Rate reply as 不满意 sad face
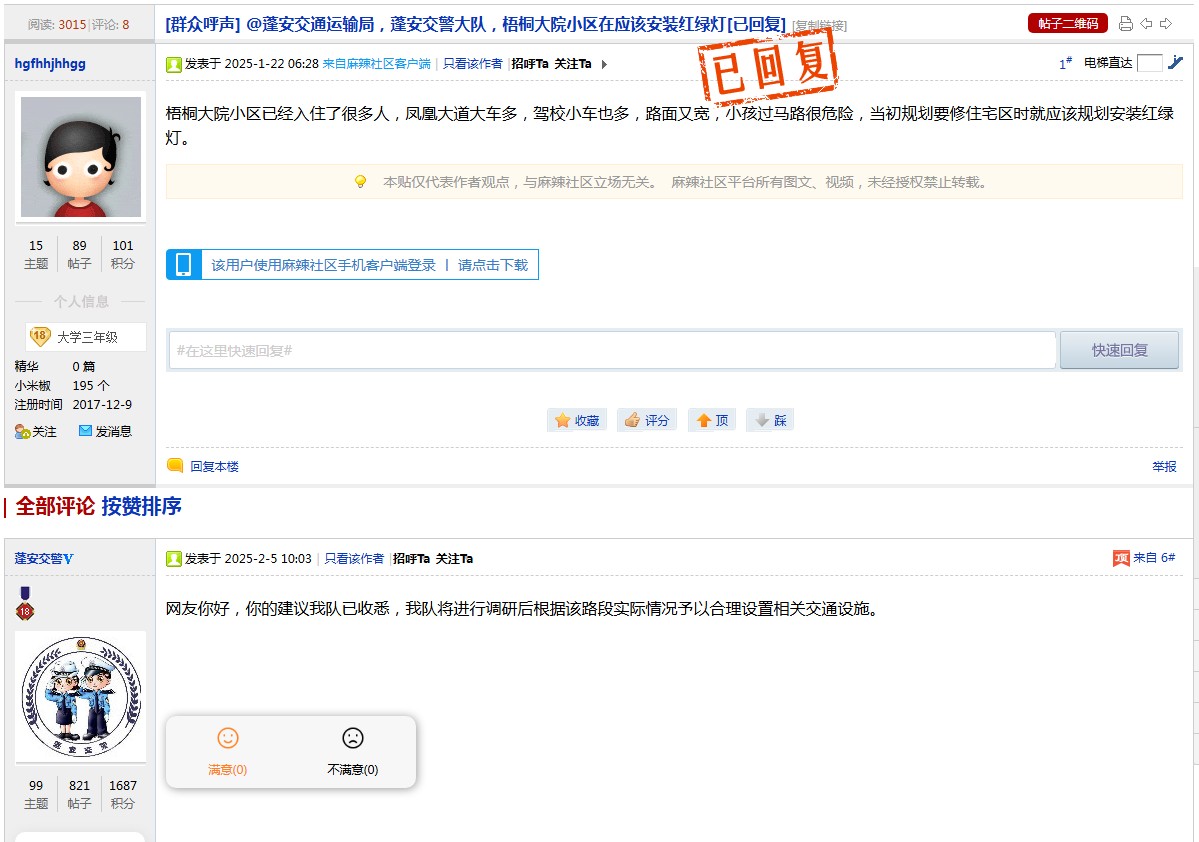This screenshot has width=1199, height=842. click(353, 751)
